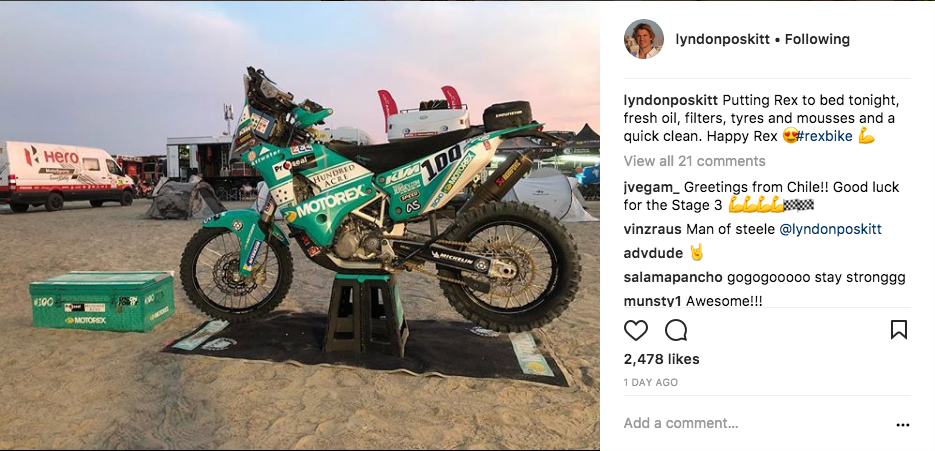935x451 pixels.
Task: View vinzraus commenter profile
Action: [x=653, y=229]
